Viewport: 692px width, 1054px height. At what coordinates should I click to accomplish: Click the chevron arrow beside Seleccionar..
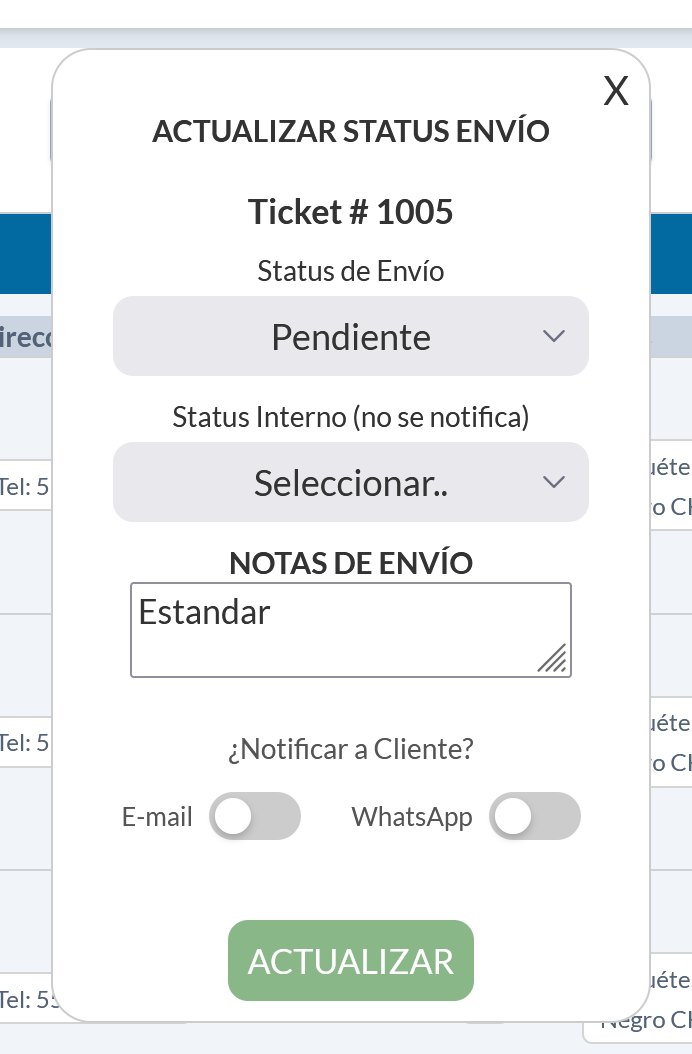click(x=554, y=482)
